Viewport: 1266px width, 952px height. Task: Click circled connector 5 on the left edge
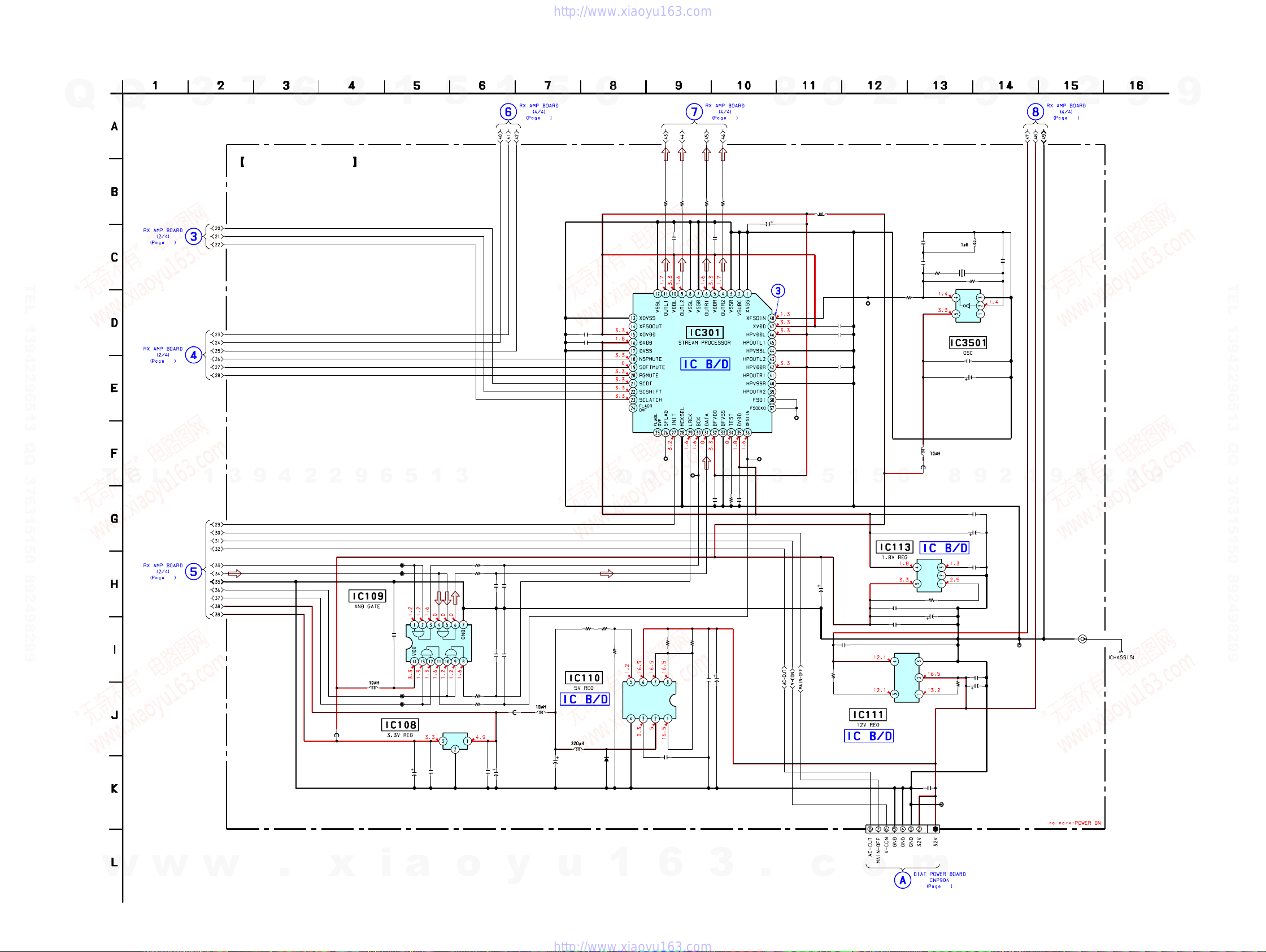pos(194,571)
